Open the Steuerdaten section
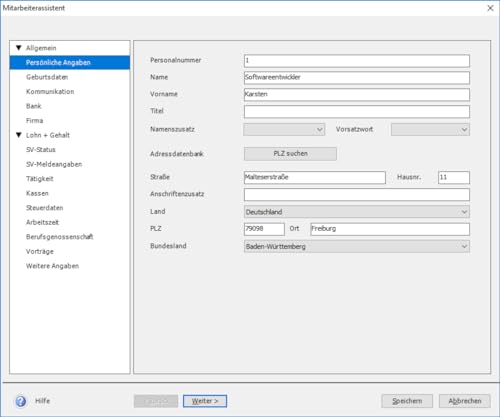 pyautogui.click(x=45, y=208)
